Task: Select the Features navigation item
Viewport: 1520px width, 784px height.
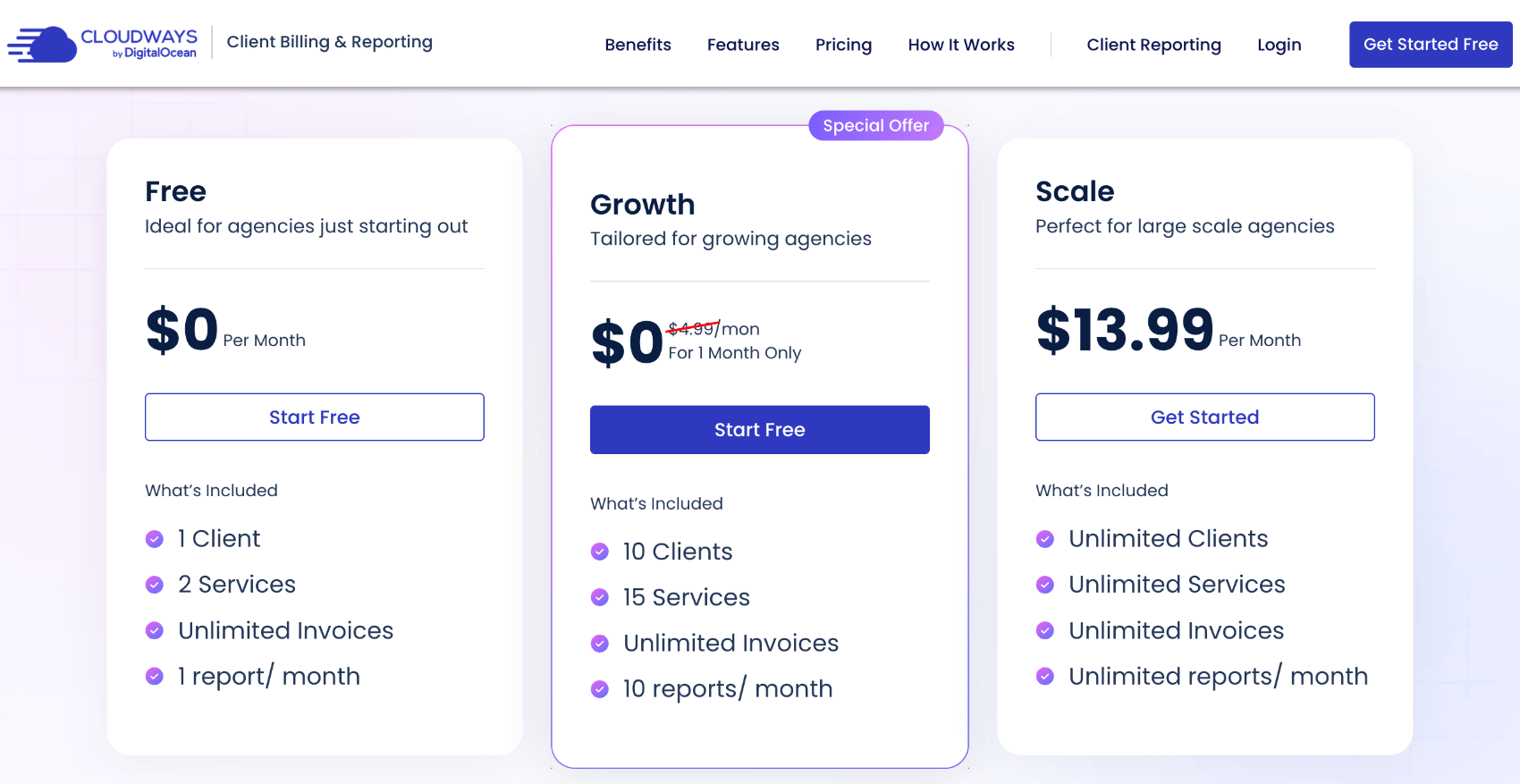Action: click(743, 44)
